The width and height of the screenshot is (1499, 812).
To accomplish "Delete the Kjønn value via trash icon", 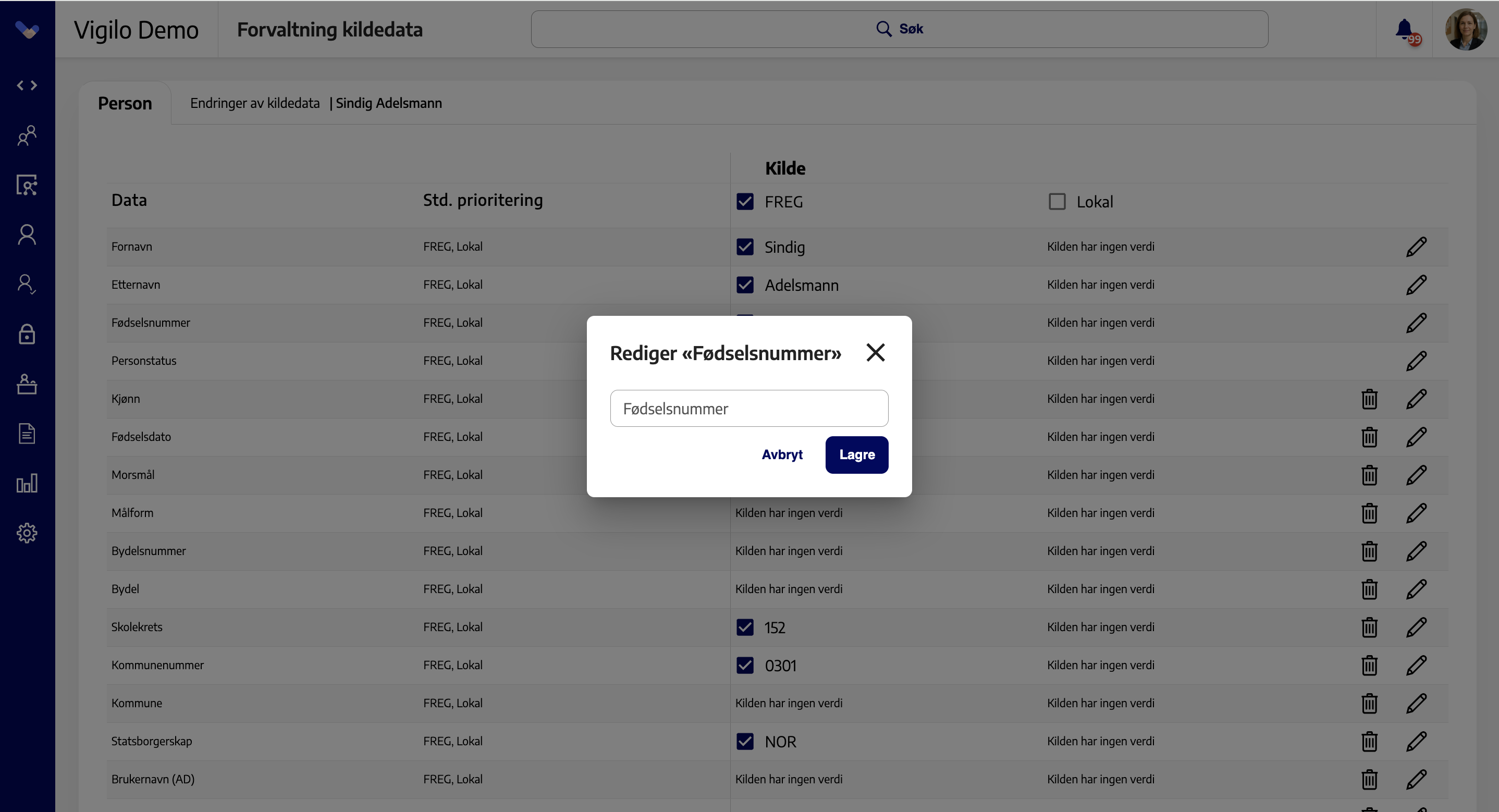I will tap(1369, 399).
